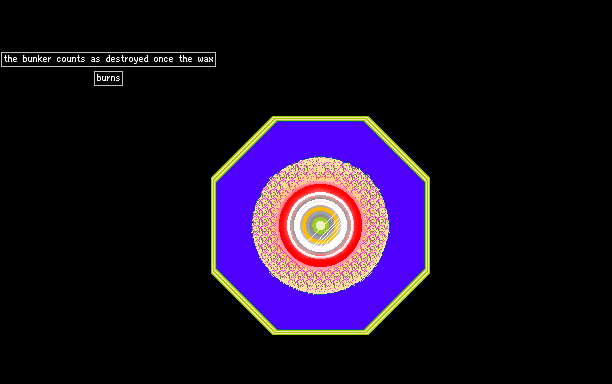Click the solid blue area inside the octagon
The width and height of the screenshot is (612, 384).
point(320,139)
